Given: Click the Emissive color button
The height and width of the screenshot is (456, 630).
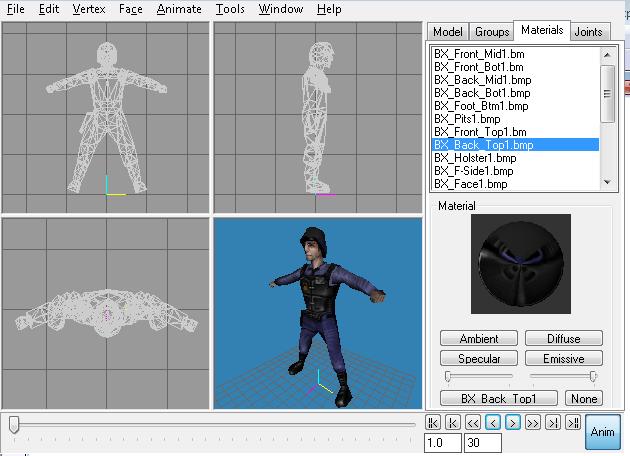Looking at the screenshot, I should point(564,358).
